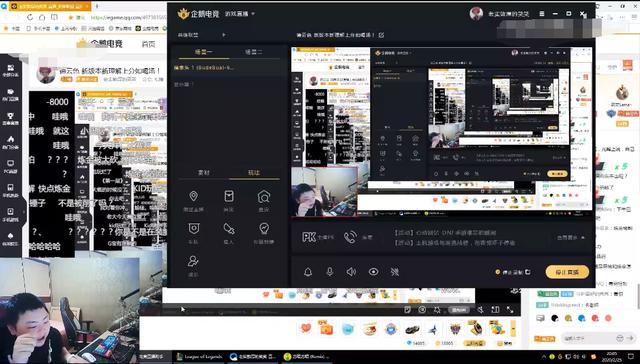Screen dimensions: 640x364
Task: Click the location pin feature icon
Action: click(193, 196)
